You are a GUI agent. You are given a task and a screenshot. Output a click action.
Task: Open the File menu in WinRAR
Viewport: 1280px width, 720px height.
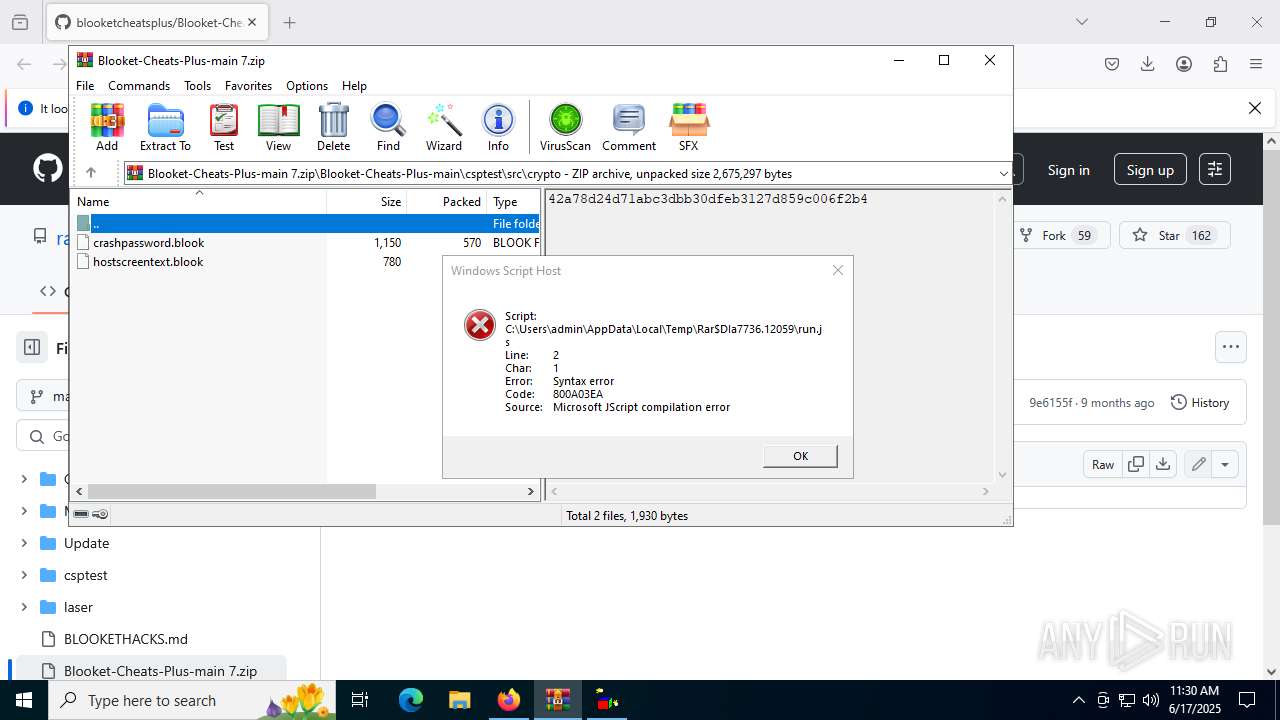pos(85,86)
